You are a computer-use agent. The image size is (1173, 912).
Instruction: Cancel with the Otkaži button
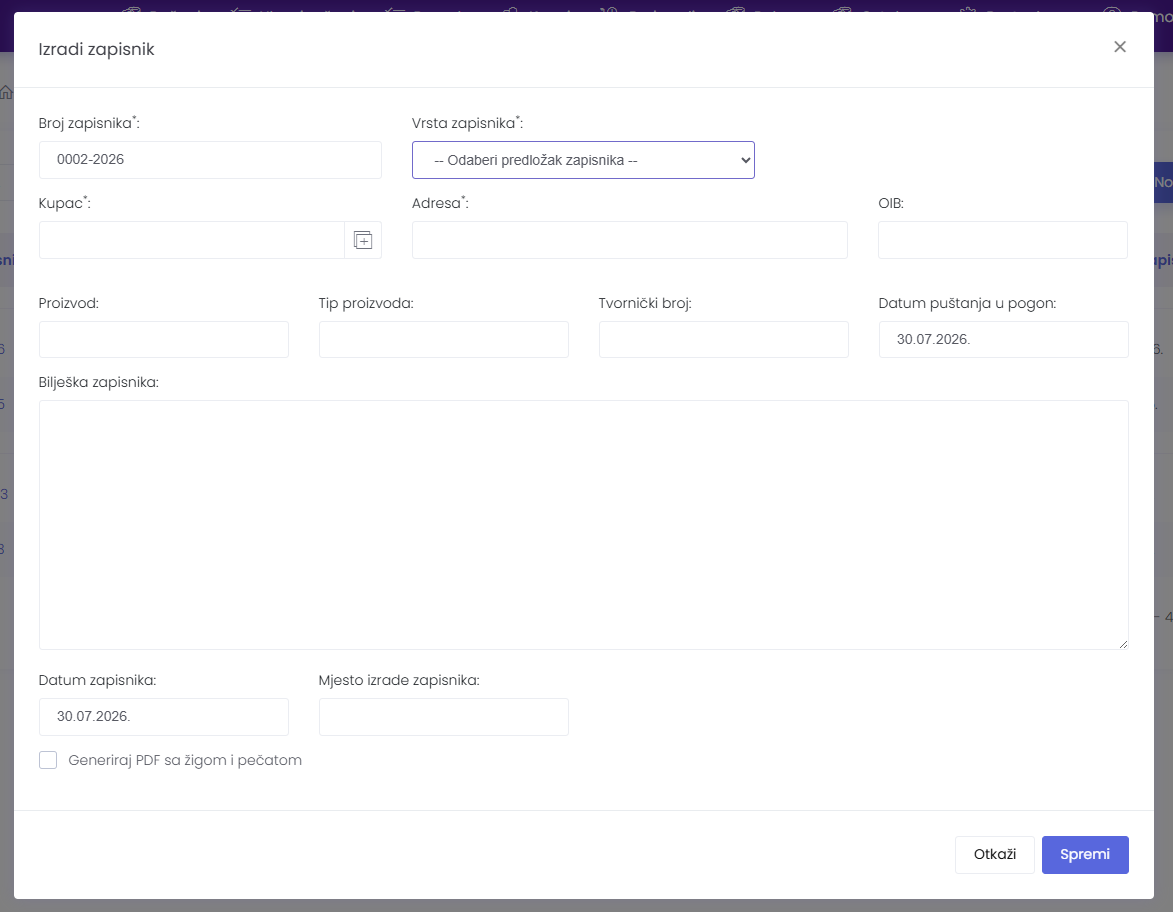click(x=994, y=854)
